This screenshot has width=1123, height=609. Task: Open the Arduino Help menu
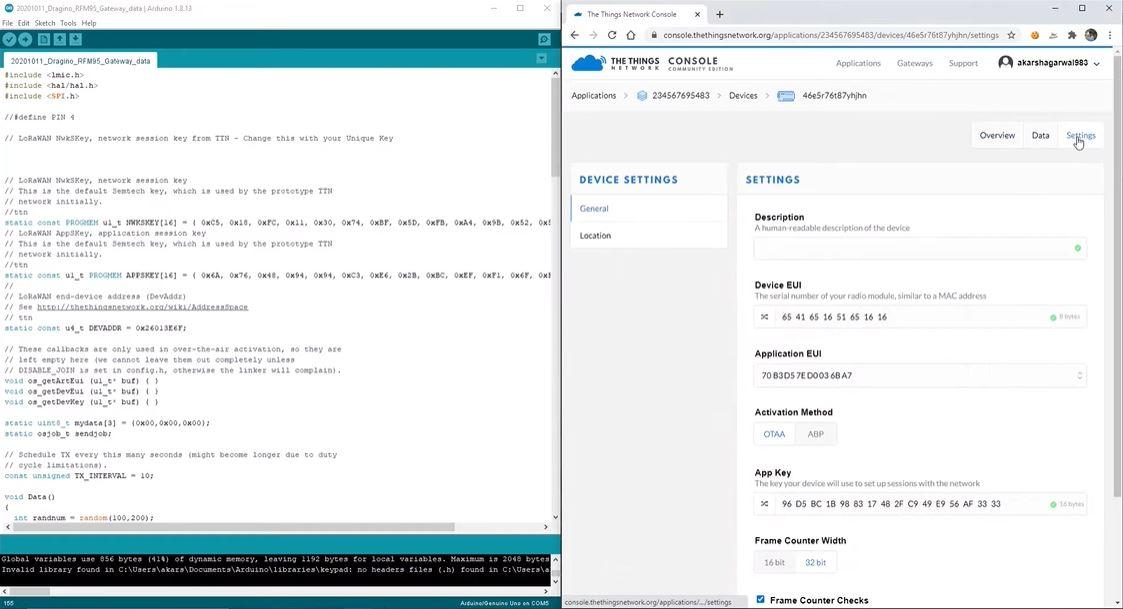(x=89, y=23)
